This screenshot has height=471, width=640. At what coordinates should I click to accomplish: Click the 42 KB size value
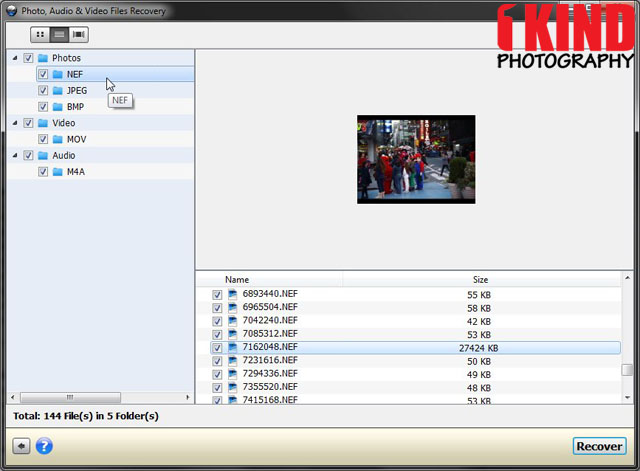[x=479, y=322]
